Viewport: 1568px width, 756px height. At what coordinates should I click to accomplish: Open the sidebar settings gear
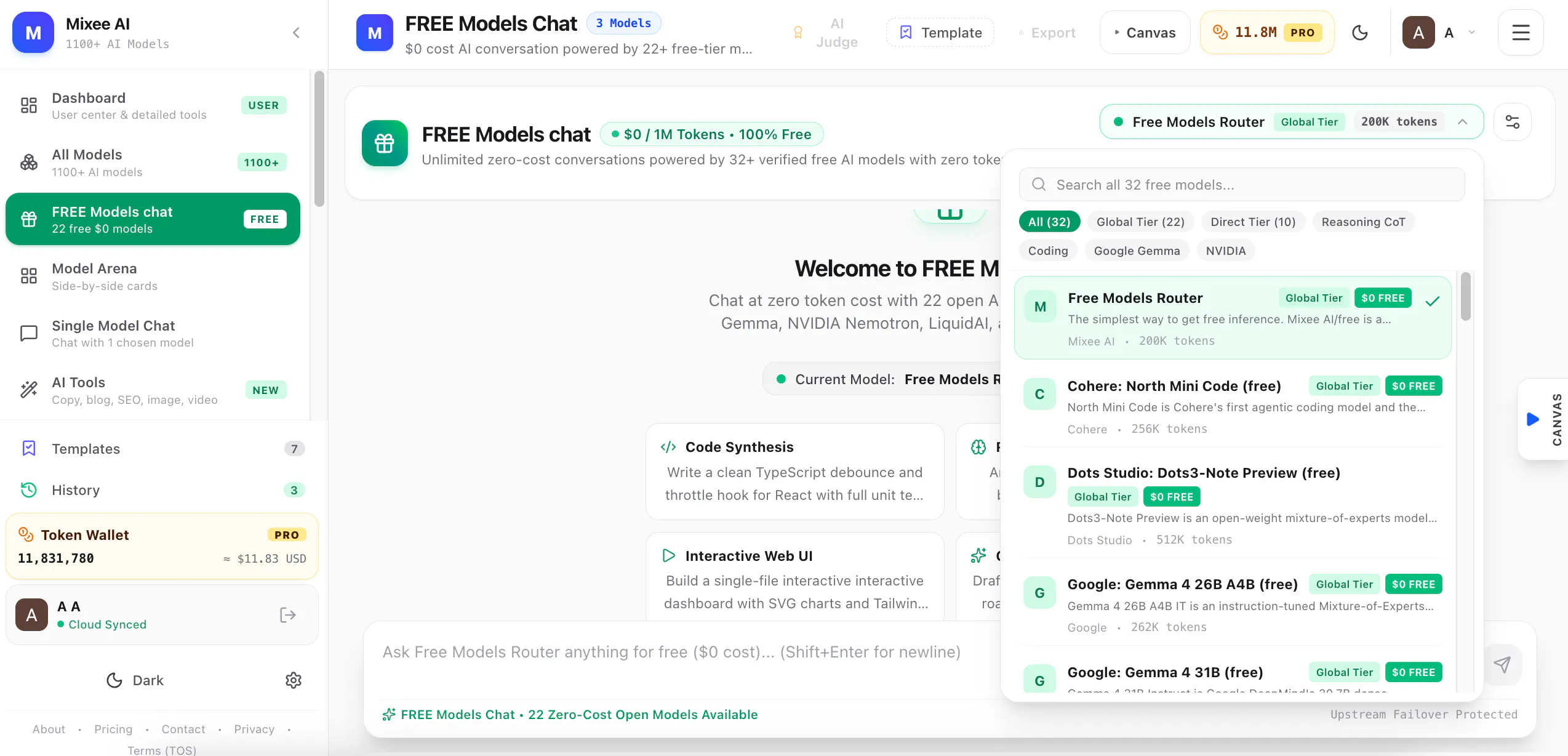(294, 680)
